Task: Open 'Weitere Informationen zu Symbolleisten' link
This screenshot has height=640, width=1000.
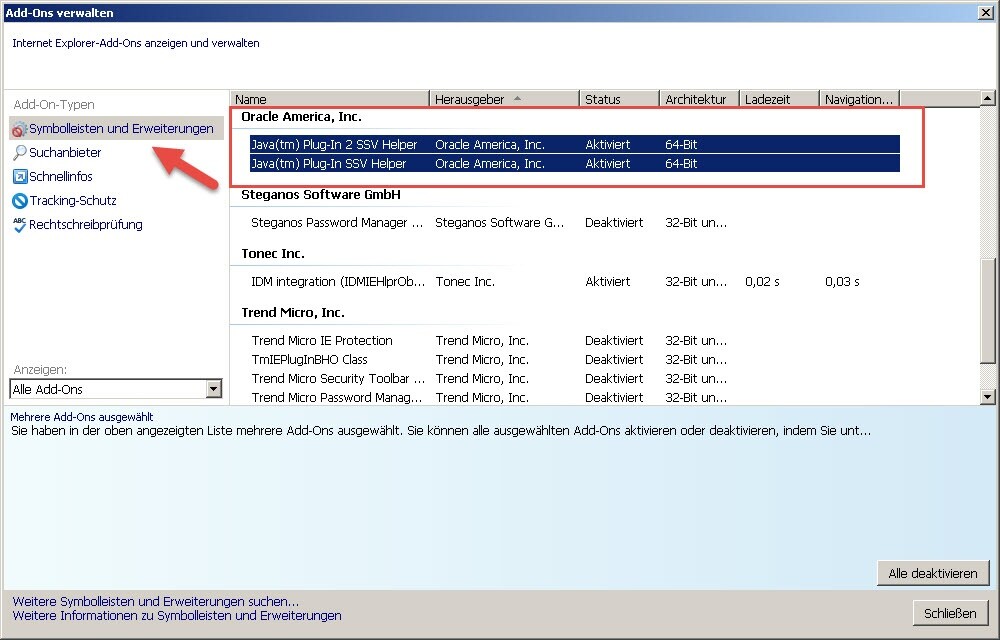Action: coord(177,616)
